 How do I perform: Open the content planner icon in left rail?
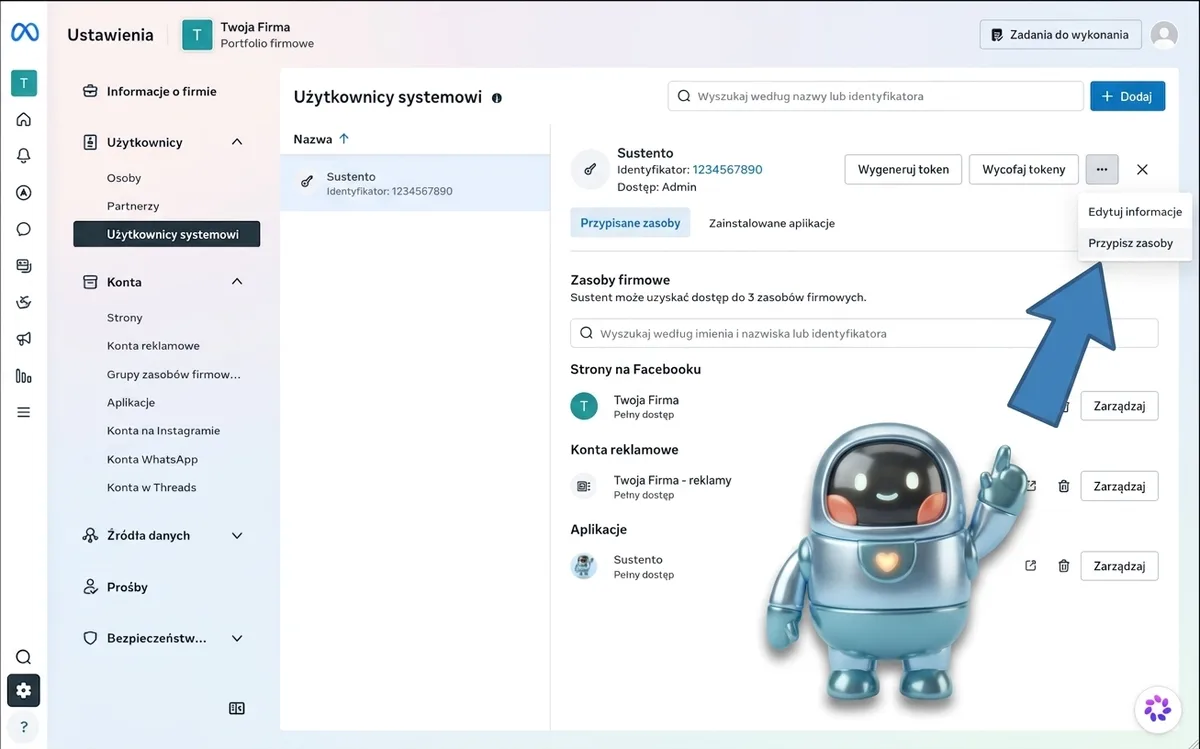pos(24,266)
